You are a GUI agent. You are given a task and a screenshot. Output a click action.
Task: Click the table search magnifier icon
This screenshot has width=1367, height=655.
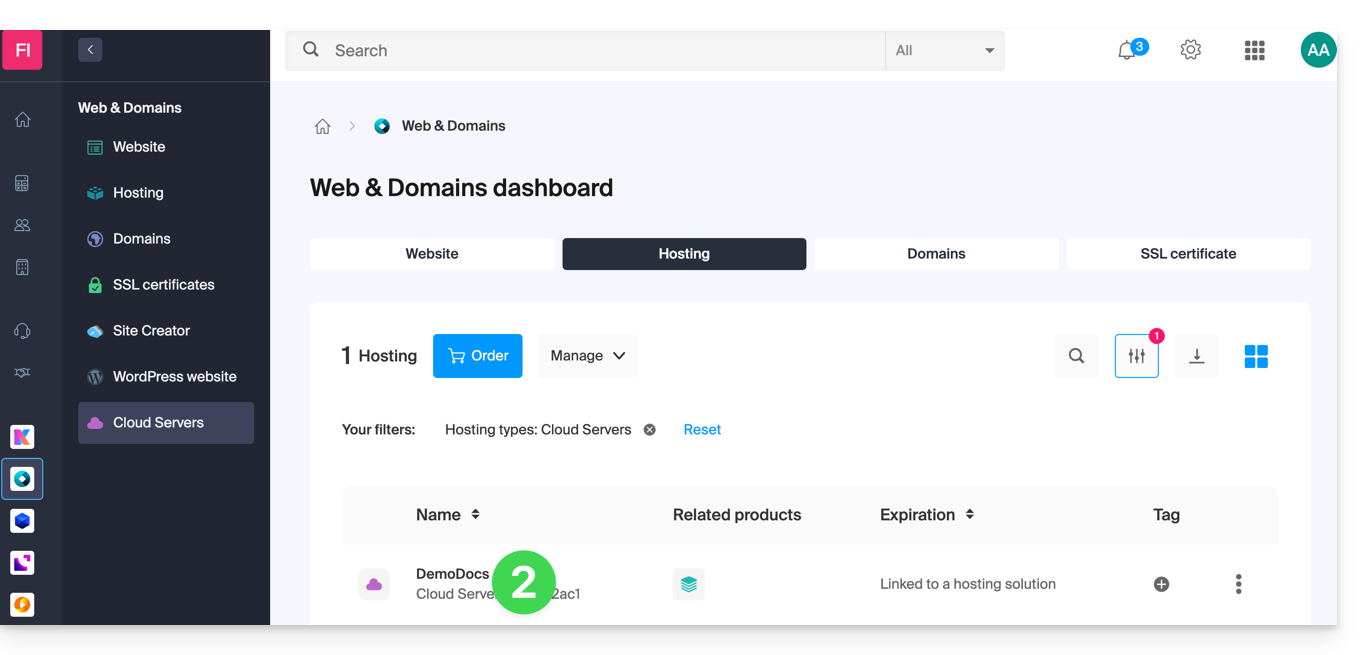point(1076,356)
